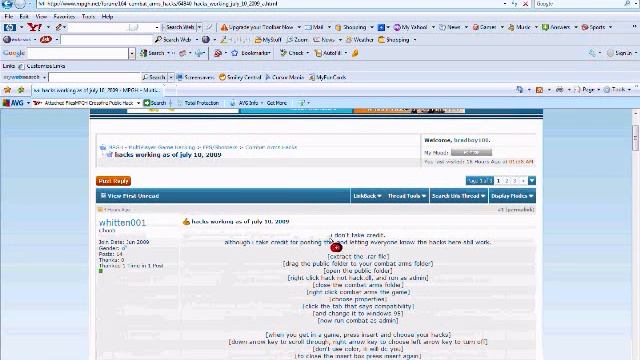Image resolution: width=640 pixels, height=360 pixels.
Task: Click AVG Get More
Action: (277, 103)
